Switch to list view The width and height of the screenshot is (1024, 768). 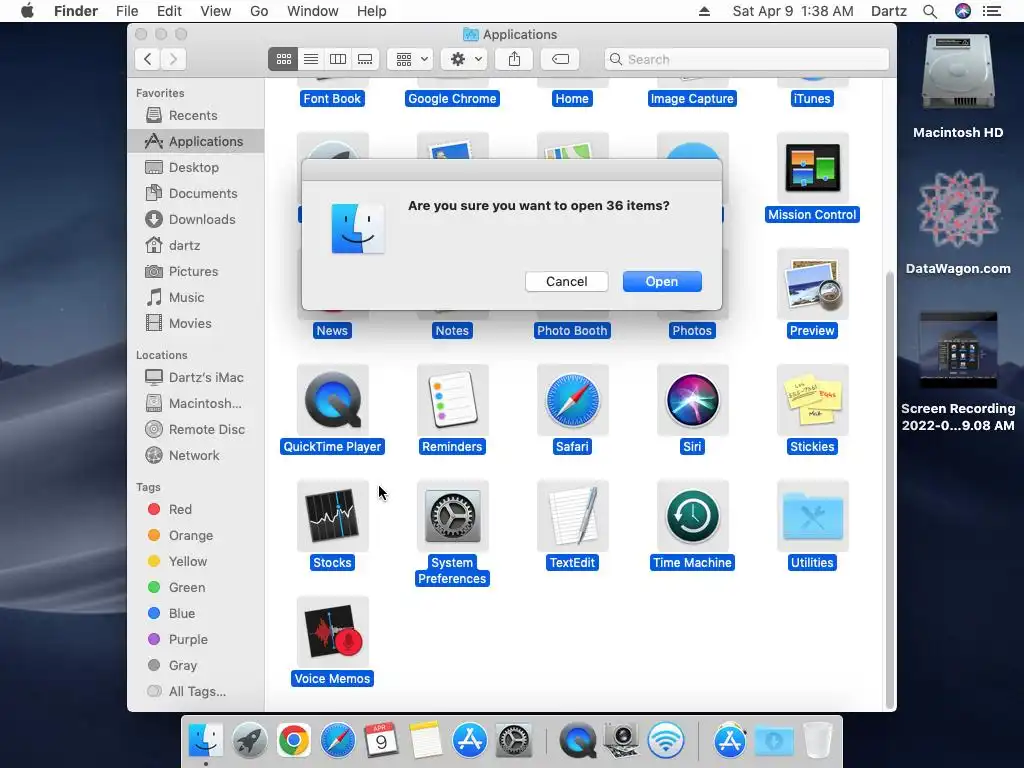(311, 59)
